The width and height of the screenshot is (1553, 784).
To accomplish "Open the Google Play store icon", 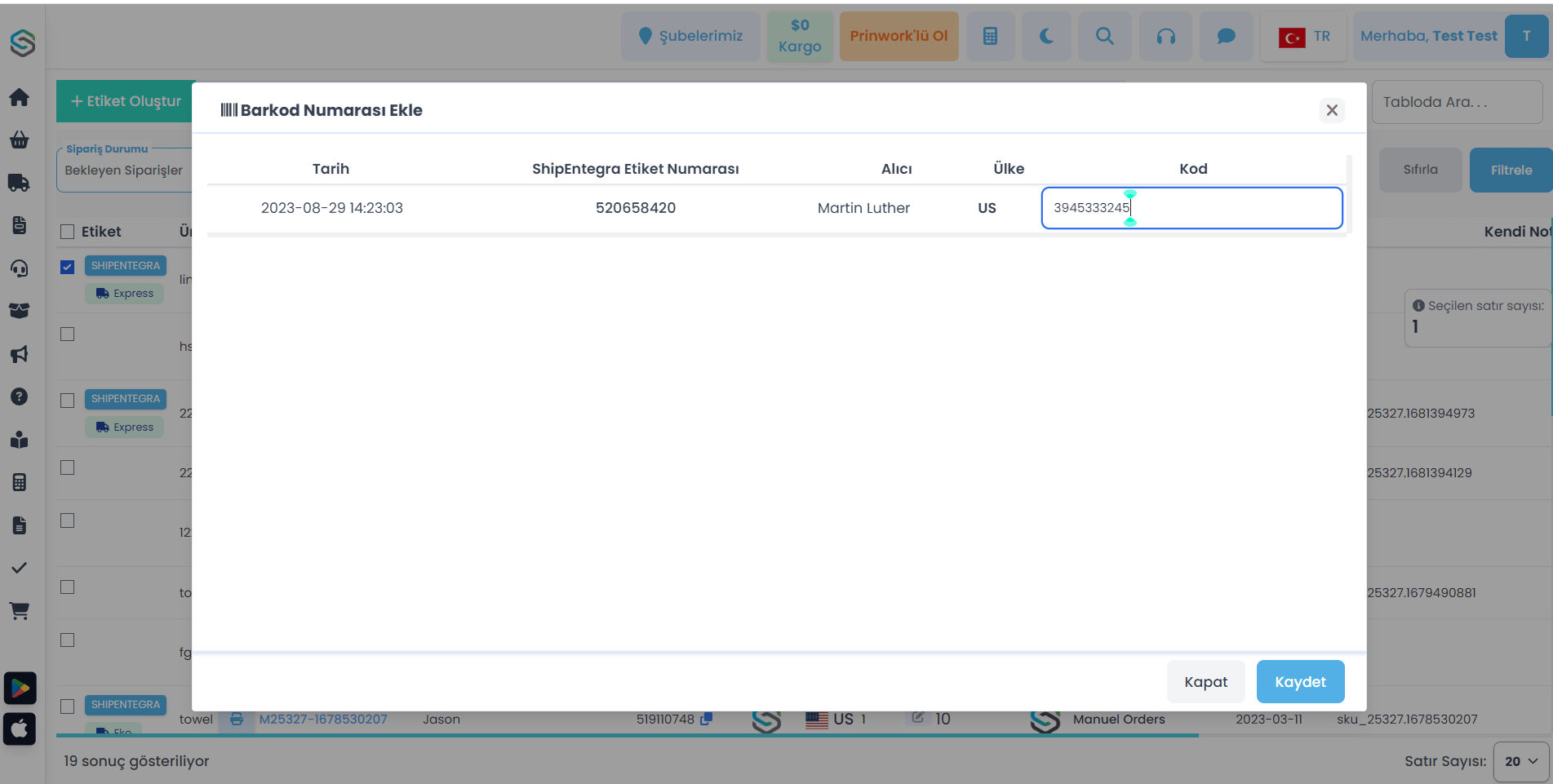I will point(20,688).
